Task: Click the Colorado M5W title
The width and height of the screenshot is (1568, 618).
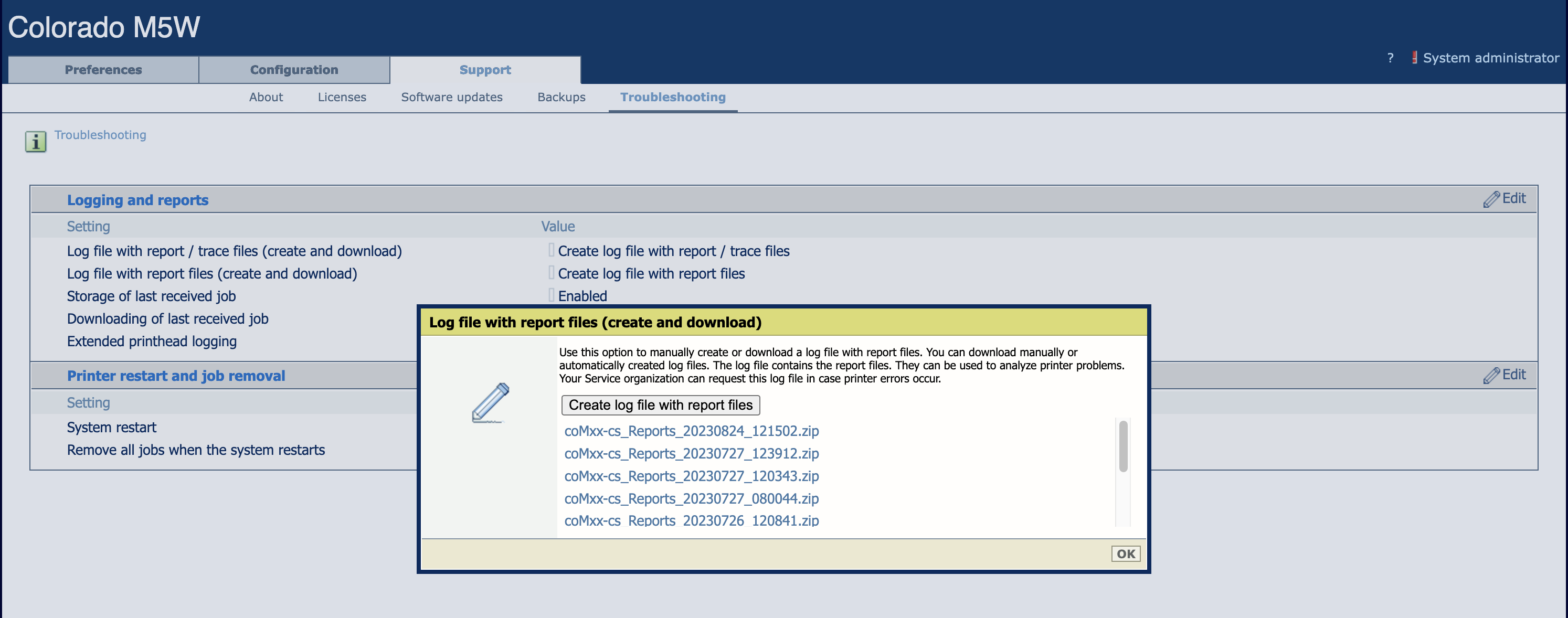Action: pos(104,27)
